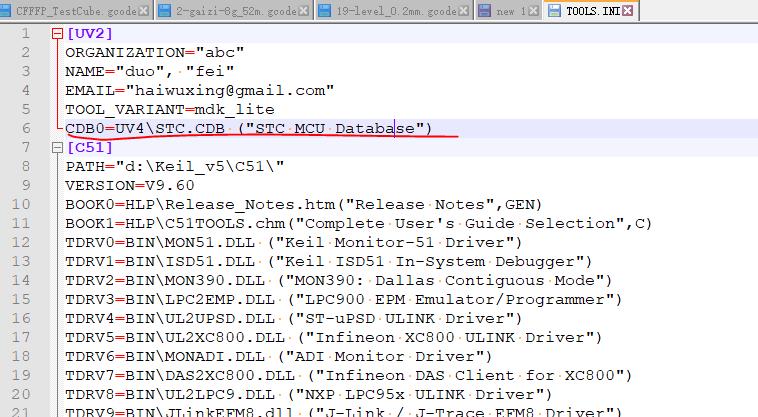Screen dimensions: 758x417
Task: Click the CDB0=UV4\STC.CDB line
Action: click(x=248, y=128)
